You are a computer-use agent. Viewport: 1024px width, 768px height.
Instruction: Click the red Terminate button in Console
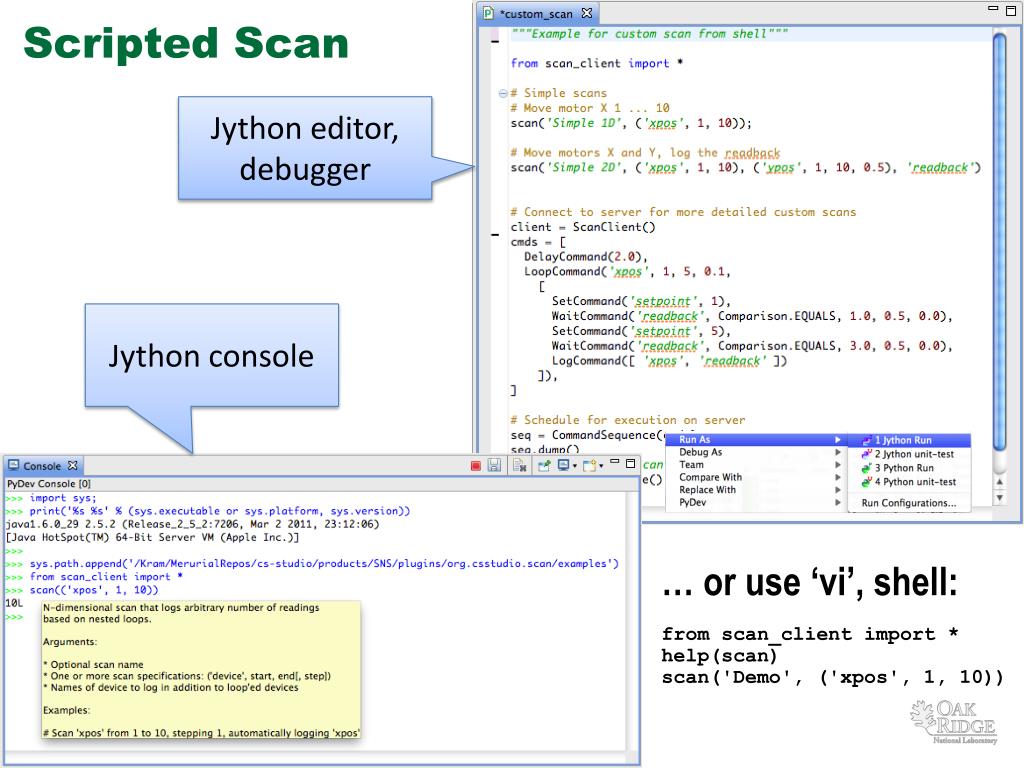[x=476, y=466]
